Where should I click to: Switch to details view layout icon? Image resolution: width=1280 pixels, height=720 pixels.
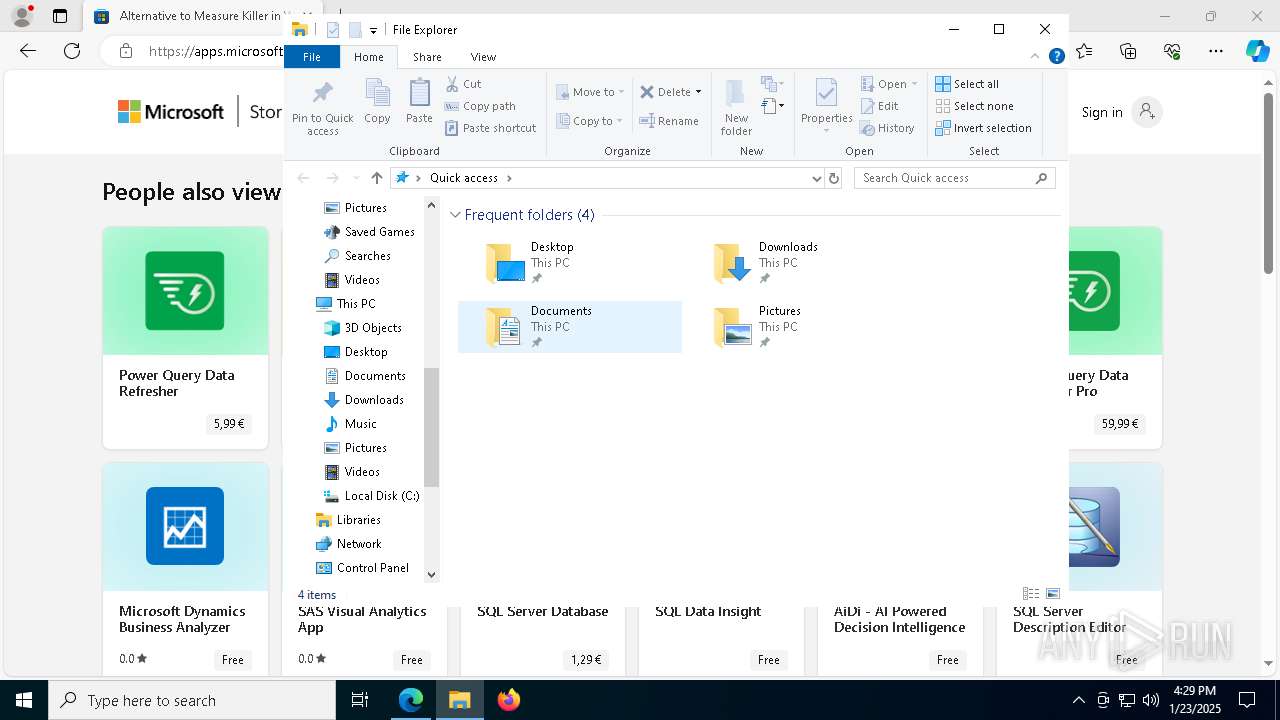(x=1031, y=594)
